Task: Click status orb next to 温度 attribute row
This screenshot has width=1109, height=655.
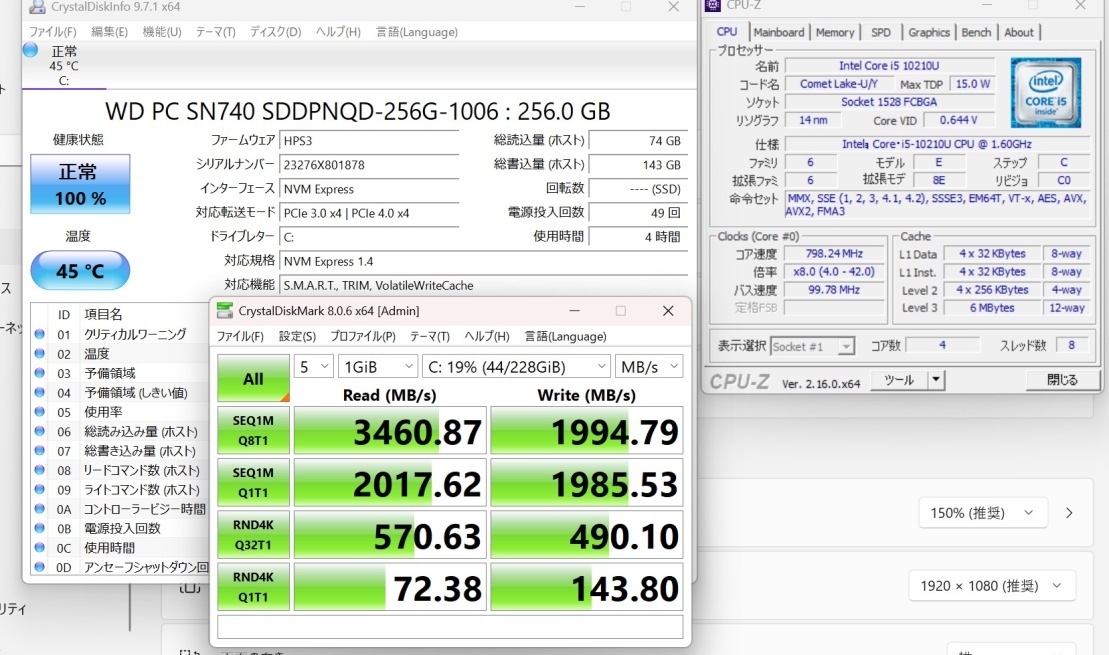Action: [39, 354]
